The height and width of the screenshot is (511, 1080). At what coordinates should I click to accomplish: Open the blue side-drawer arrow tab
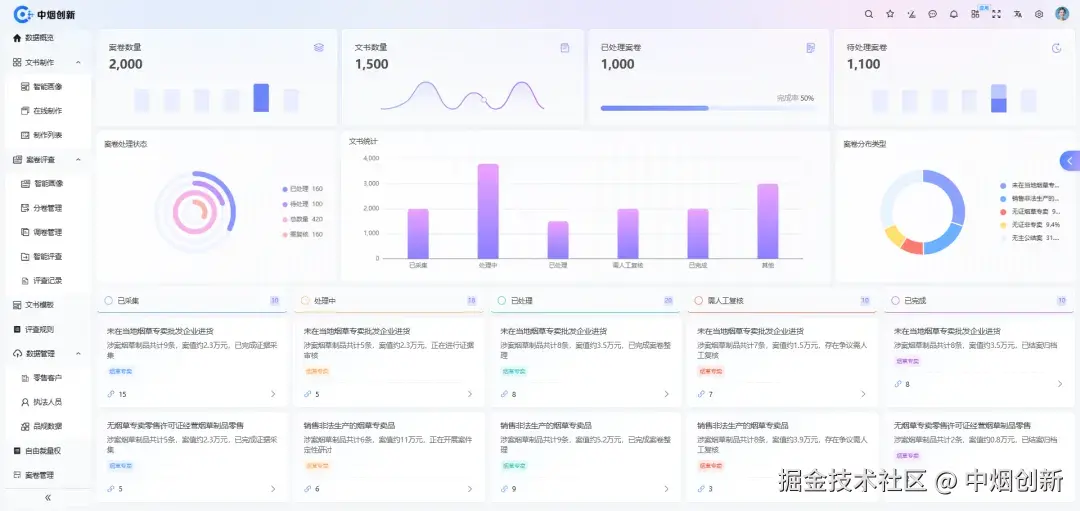click(1070, 160)
